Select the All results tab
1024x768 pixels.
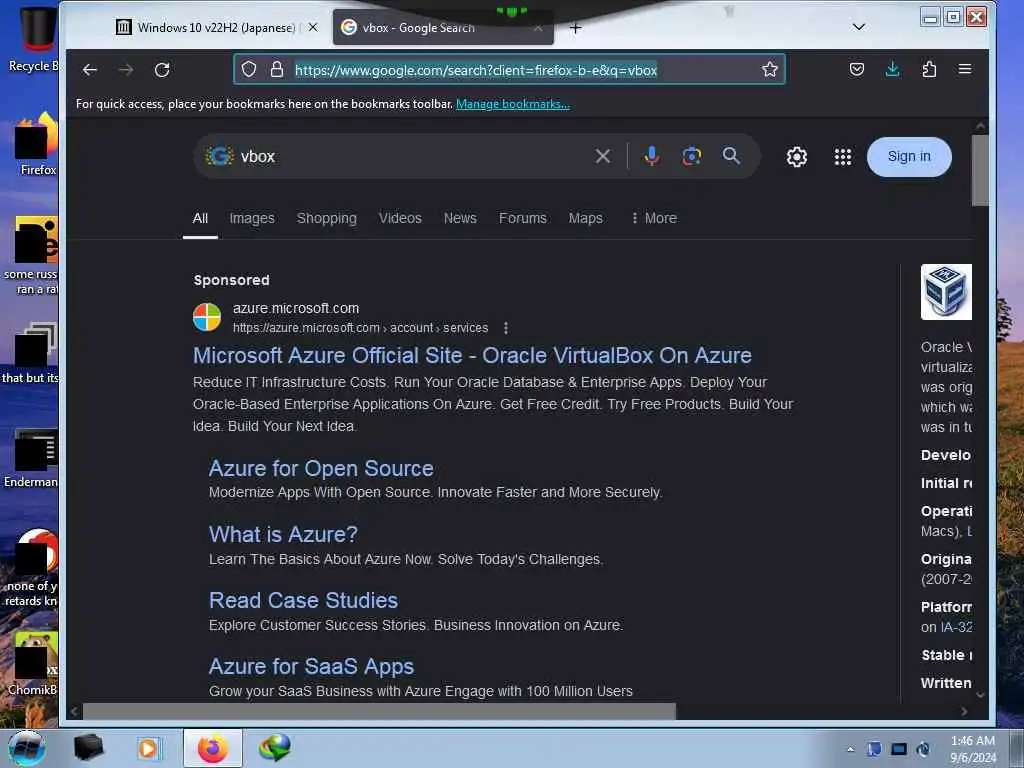point(200,218)
